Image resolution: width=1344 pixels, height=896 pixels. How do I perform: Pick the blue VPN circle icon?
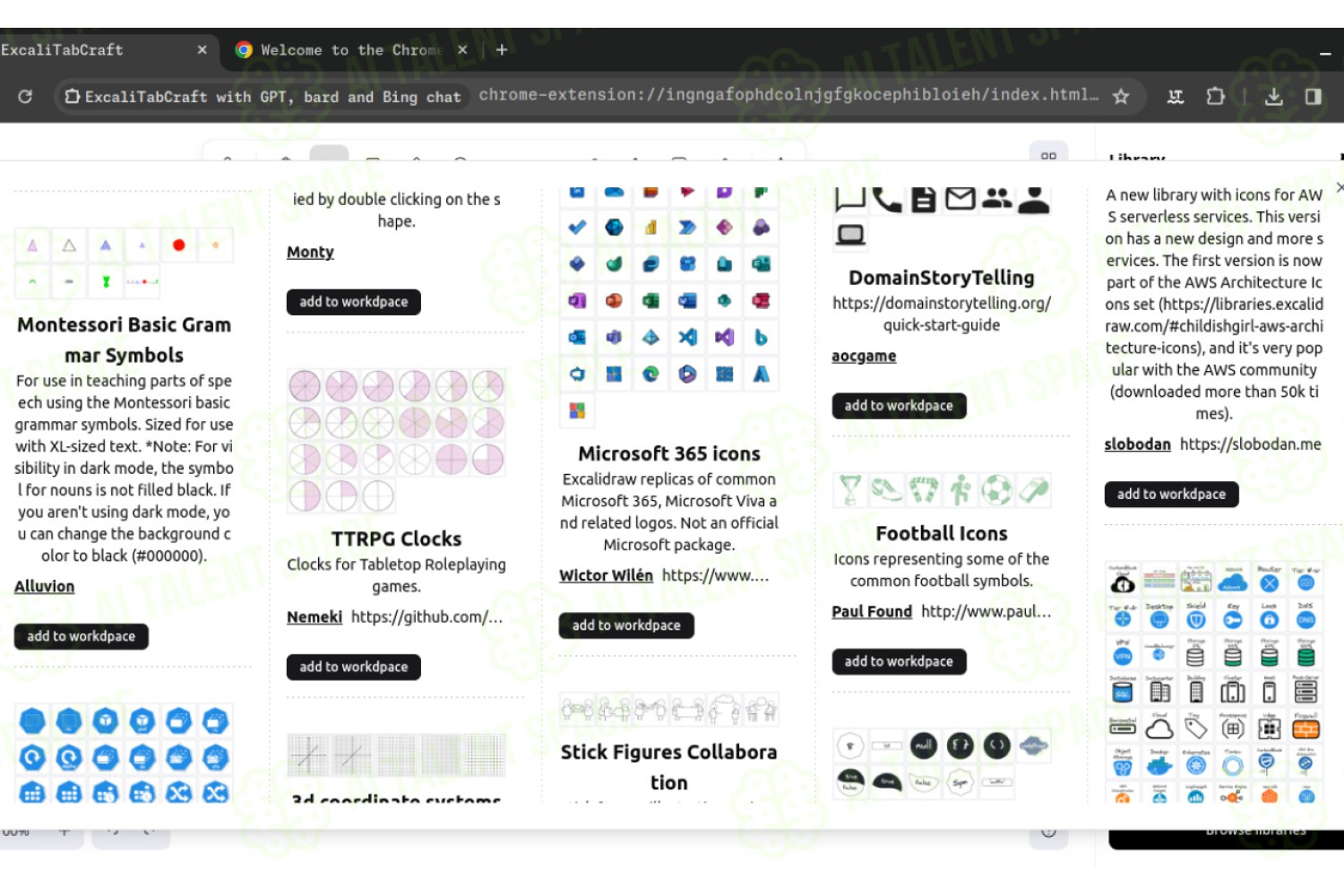point(1123,655)
